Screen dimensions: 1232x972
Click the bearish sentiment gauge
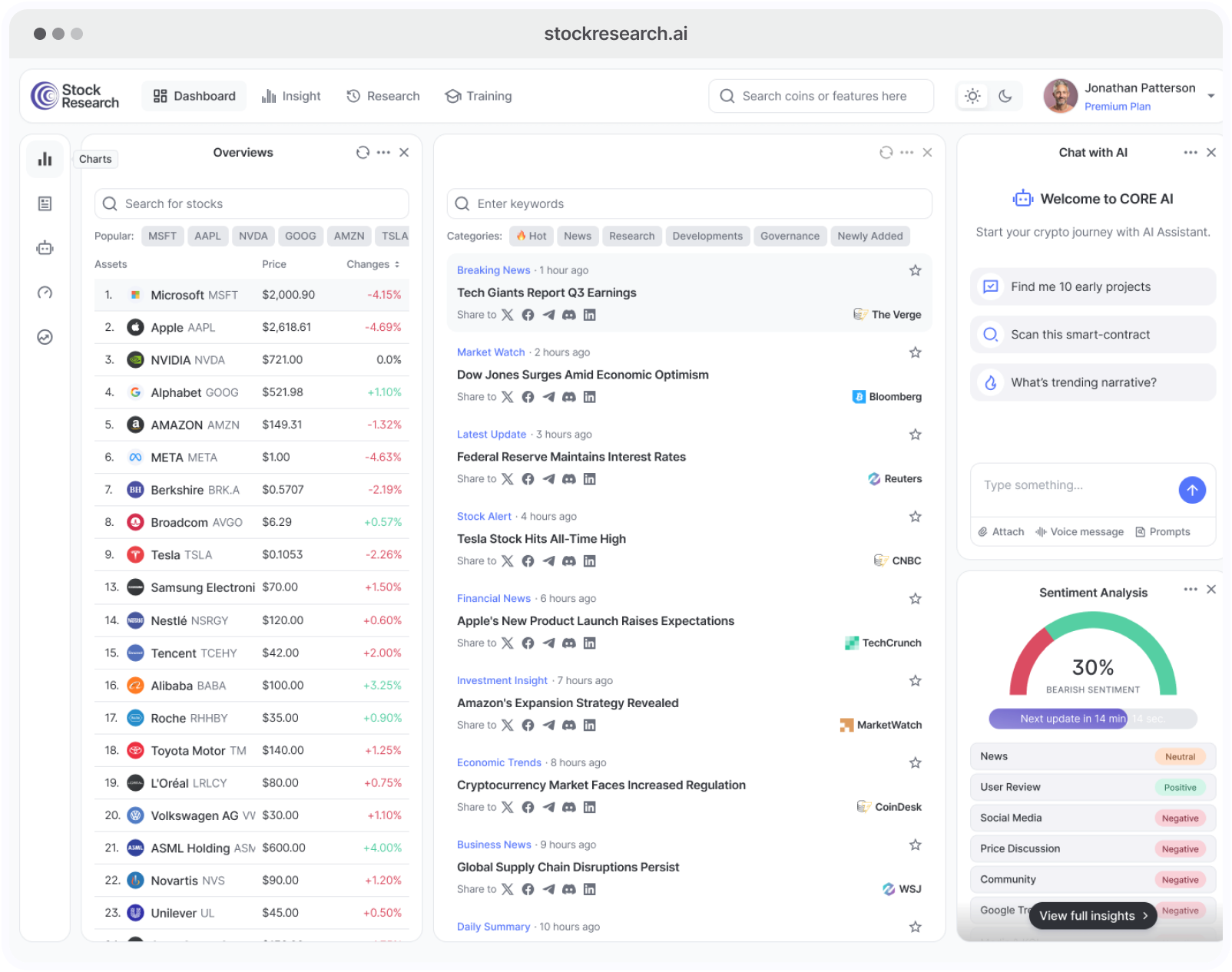coord(1093,654)
